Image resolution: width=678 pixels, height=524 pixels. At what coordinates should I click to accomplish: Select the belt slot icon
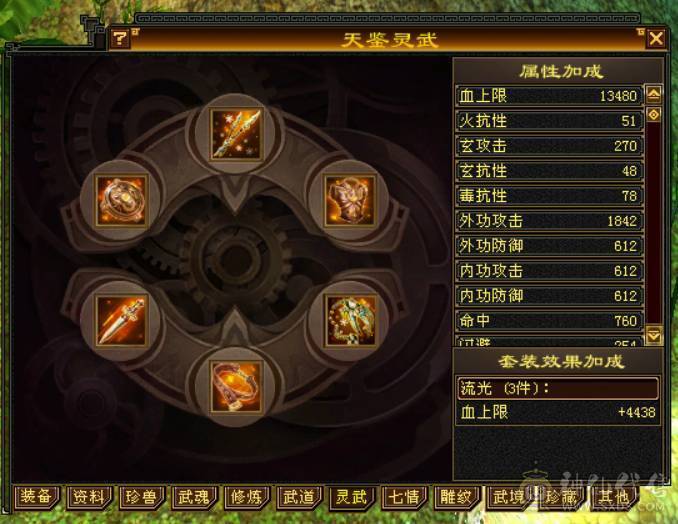point(236,387)
